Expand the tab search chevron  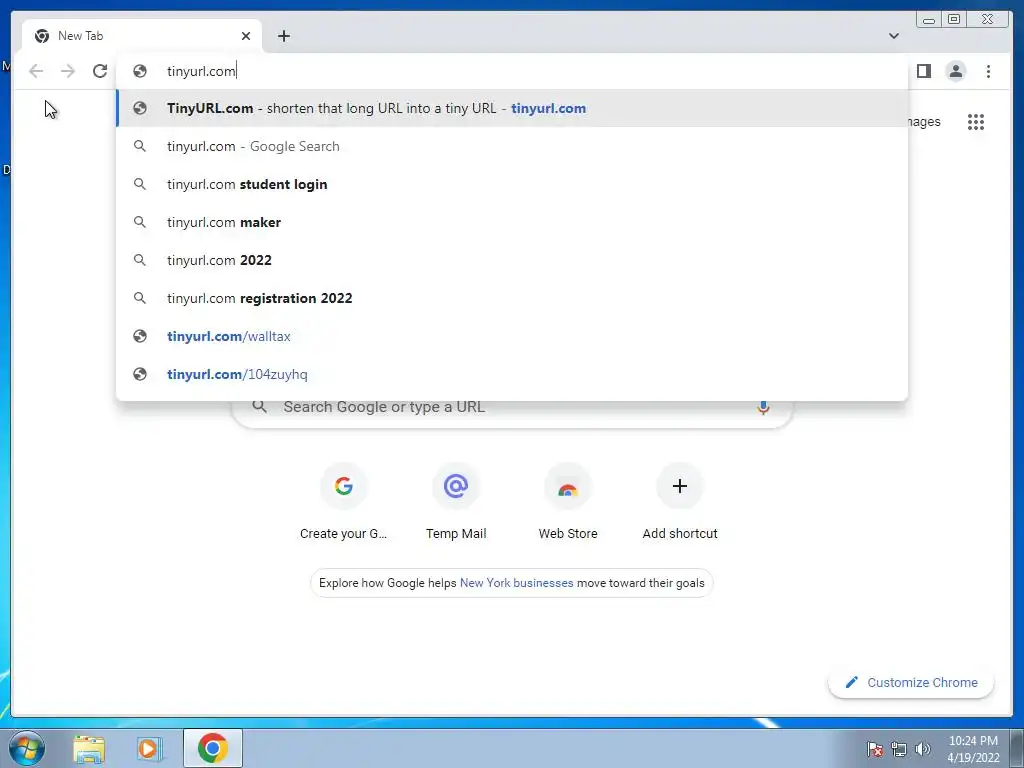pos(893,36)
